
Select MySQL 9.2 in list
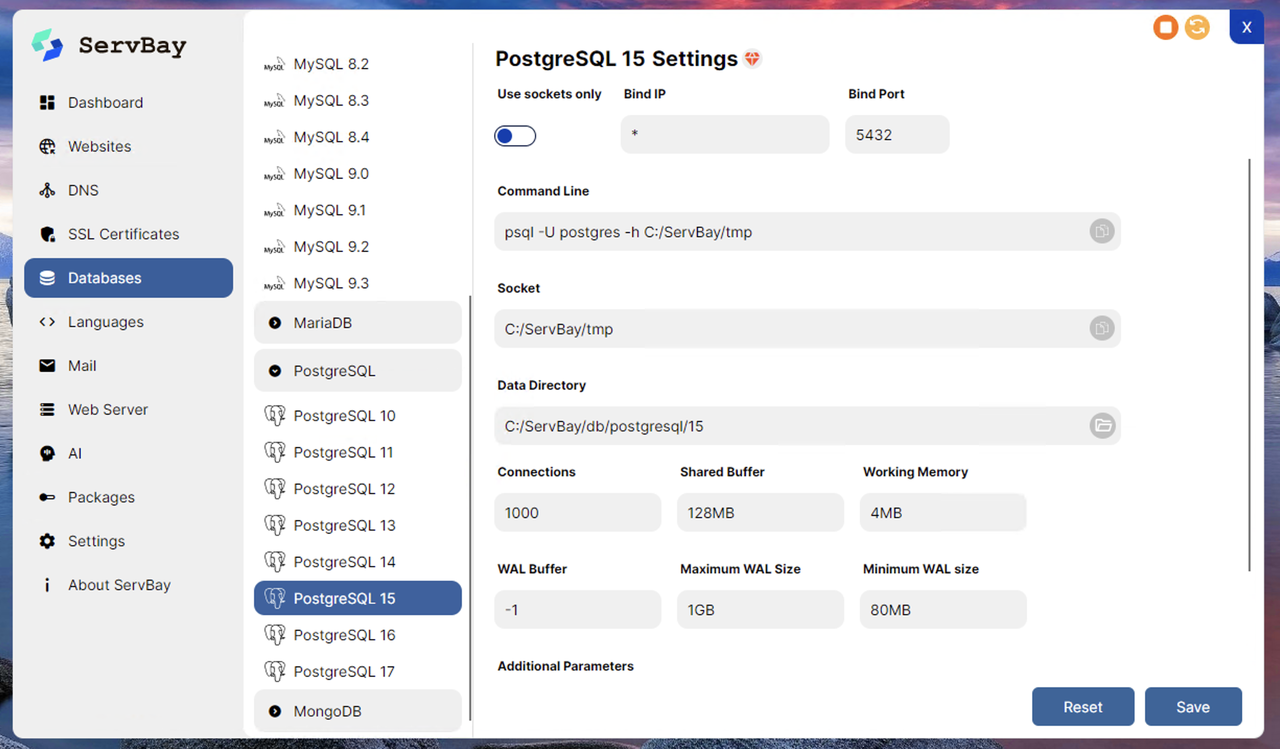[358, 247]
